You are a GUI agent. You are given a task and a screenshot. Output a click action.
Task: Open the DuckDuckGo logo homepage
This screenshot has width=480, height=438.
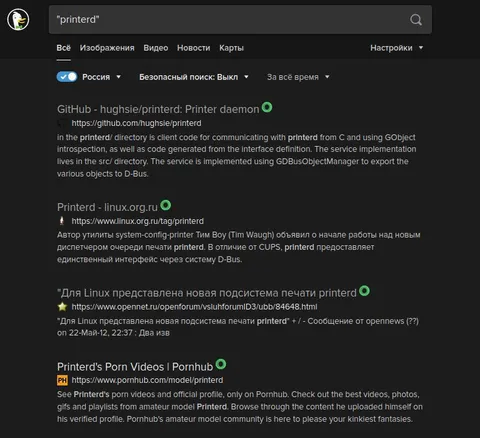pyautogui.click(x=18, y=19)
